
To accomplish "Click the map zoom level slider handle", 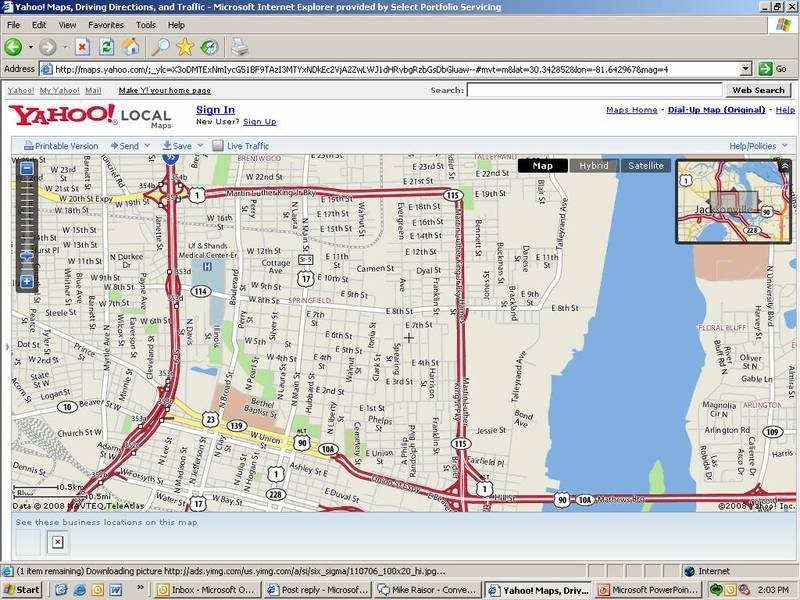I will pyautogui.click(x=27, y=256).
